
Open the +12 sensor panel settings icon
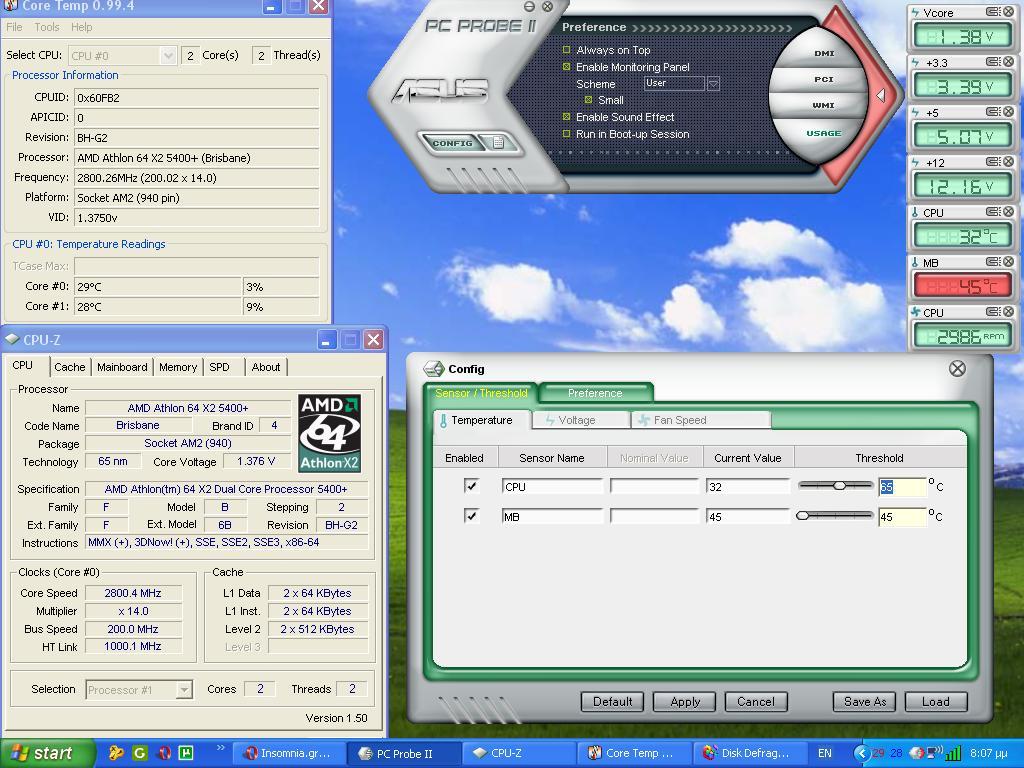[x=993, y=162]
